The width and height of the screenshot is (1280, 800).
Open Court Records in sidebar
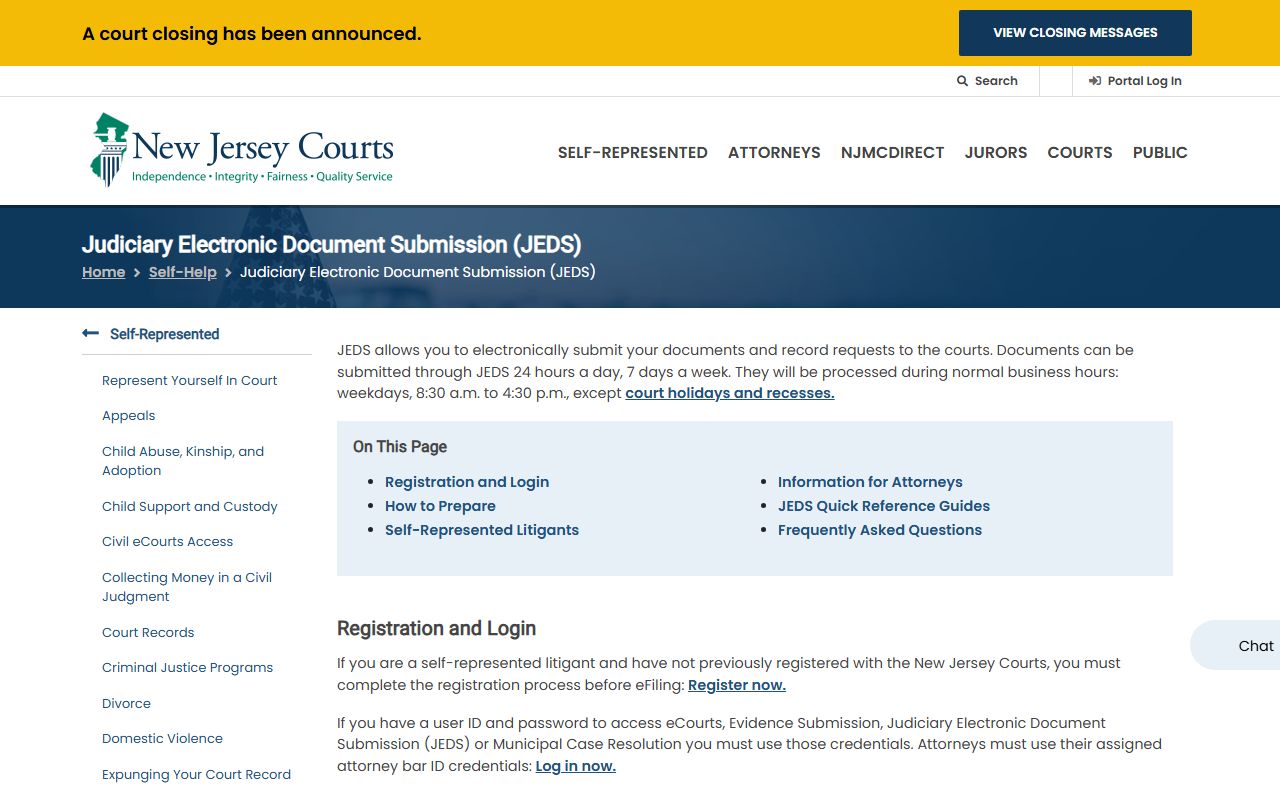148,632
